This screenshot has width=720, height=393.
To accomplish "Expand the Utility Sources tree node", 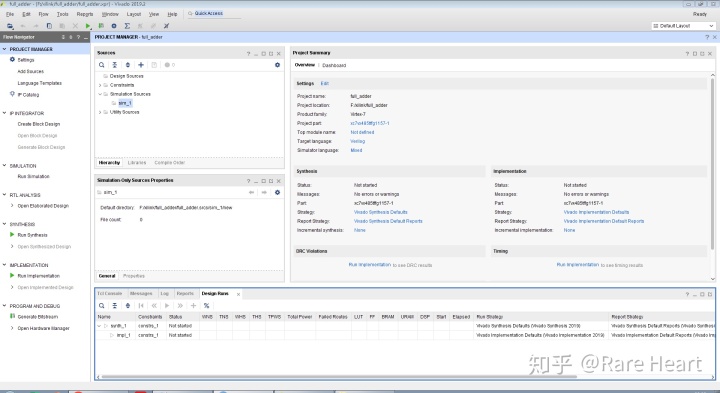I will tap(100, 112).
